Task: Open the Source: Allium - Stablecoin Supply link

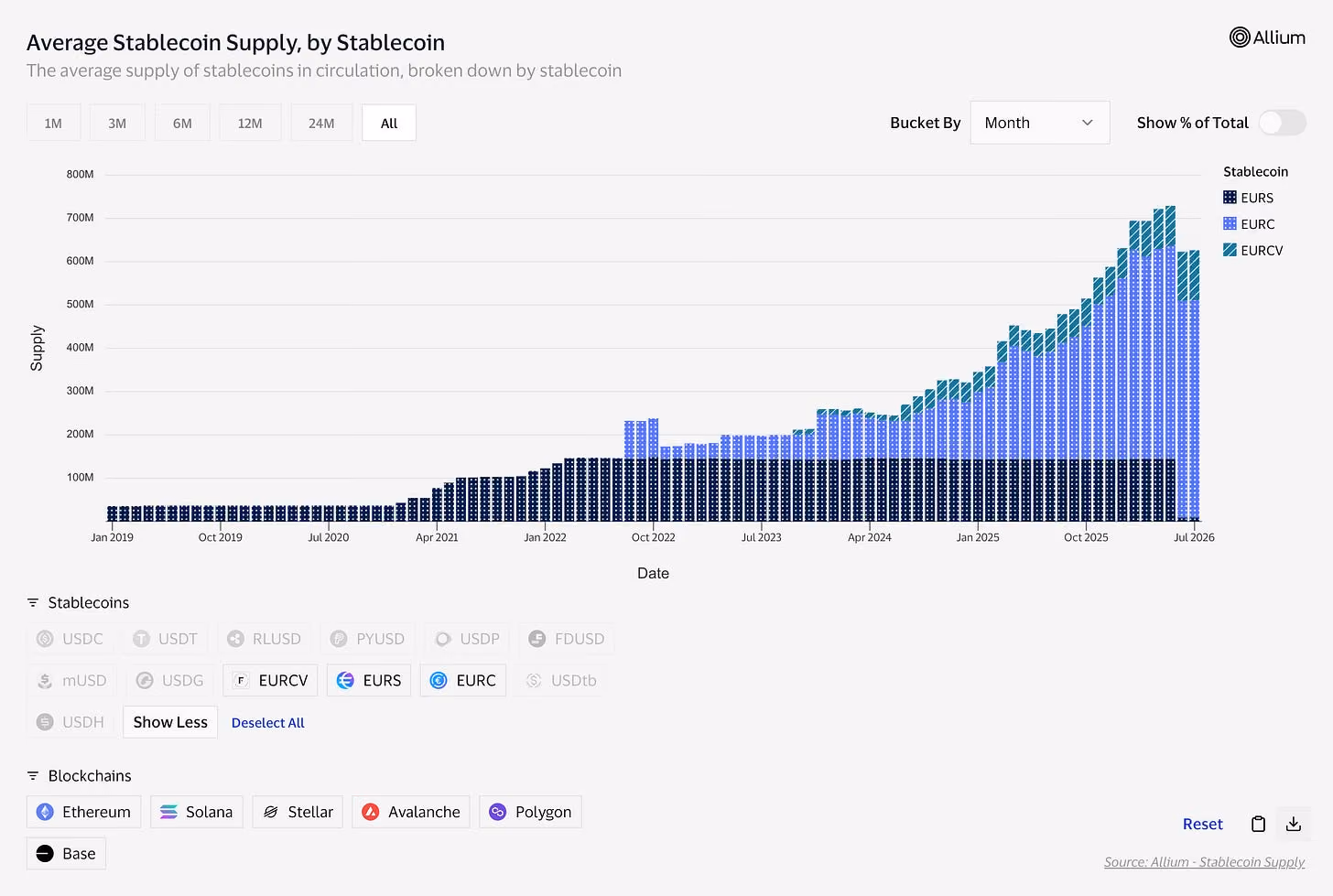Action: 1205,862
